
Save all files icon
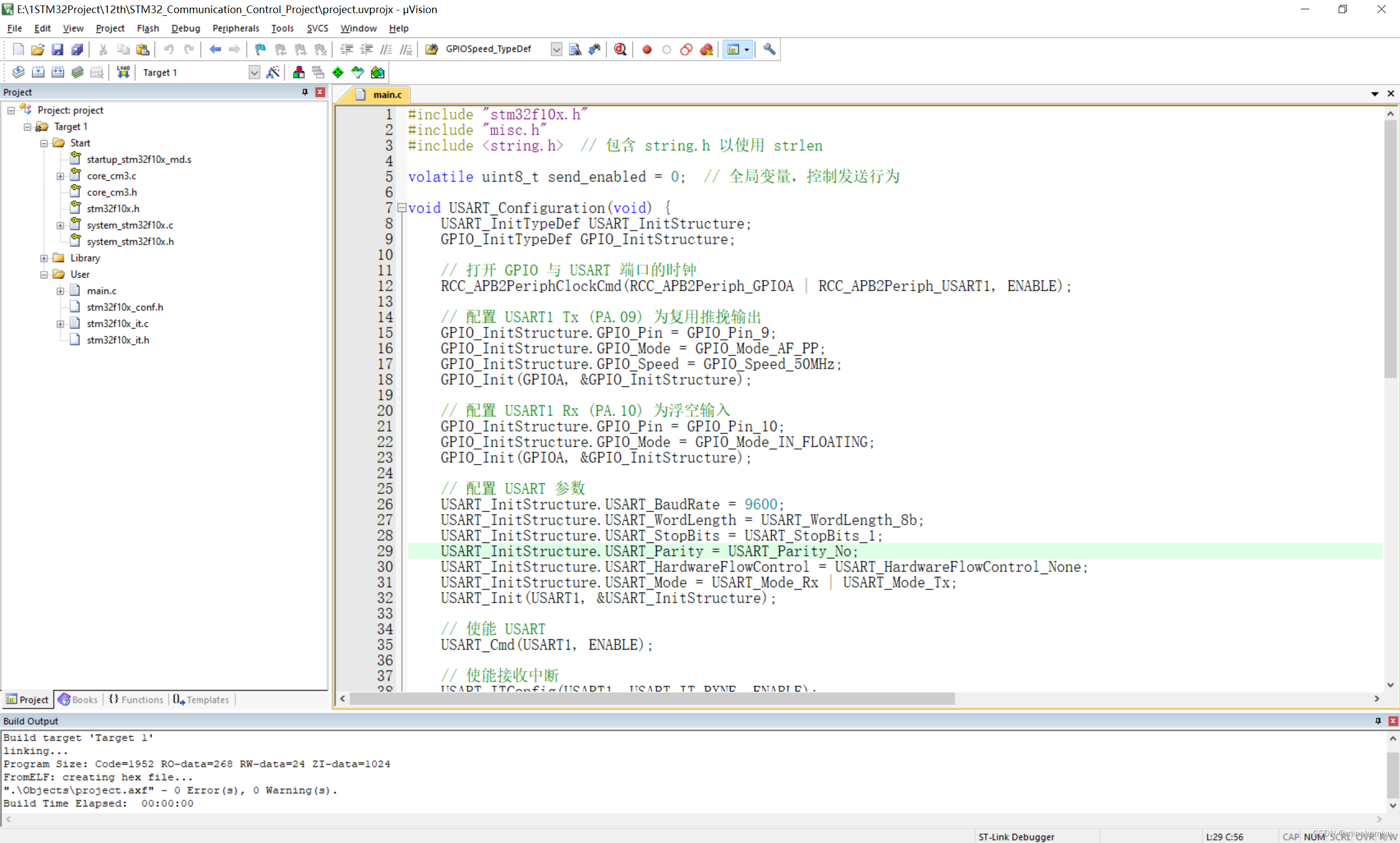coord(77,49)
